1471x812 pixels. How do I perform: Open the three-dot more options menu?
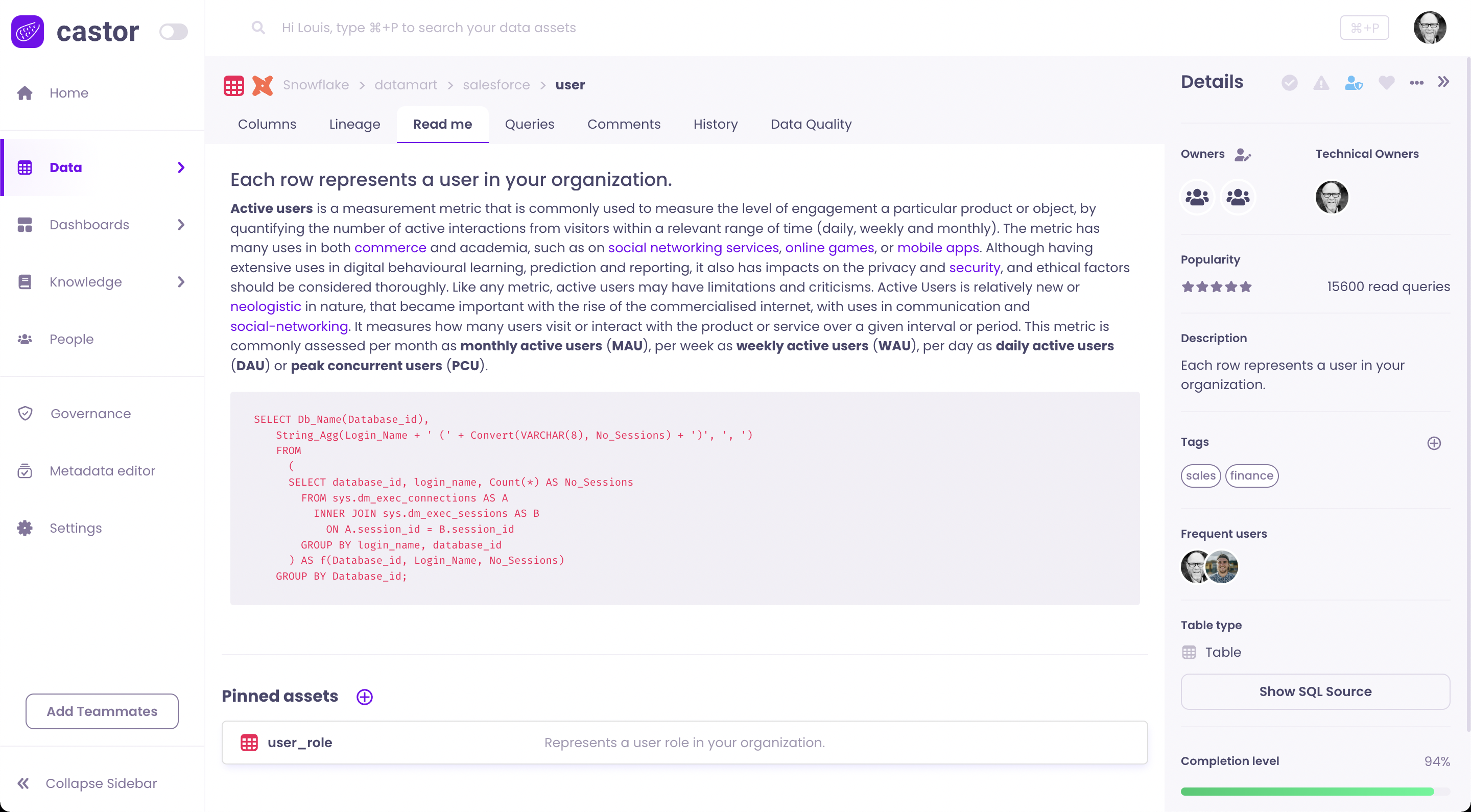(1416, 83)
